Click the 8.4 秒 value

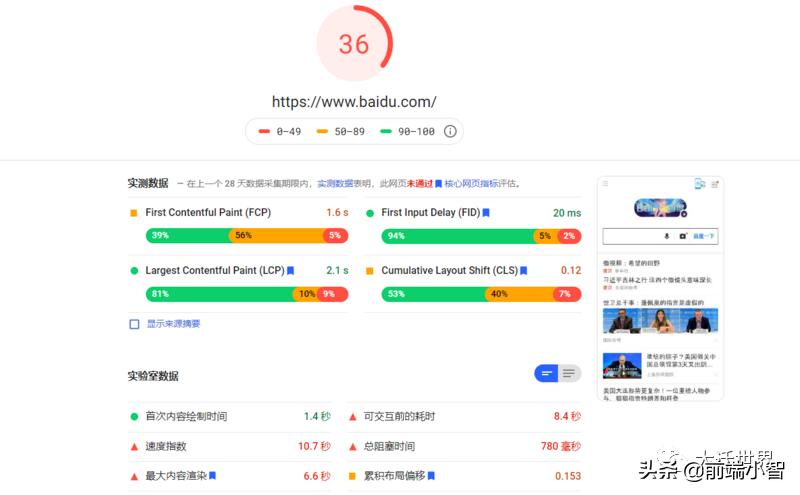coord(567,416)
